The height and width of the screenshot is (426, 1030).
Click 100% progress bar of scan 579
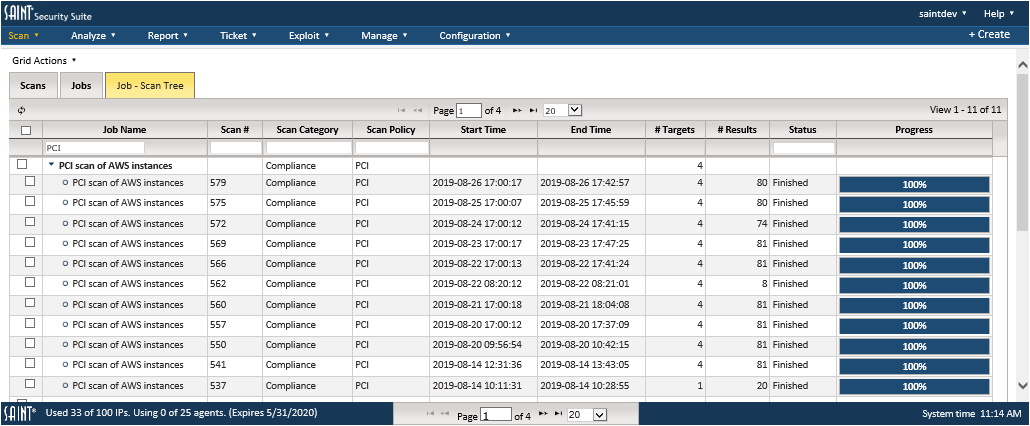[914, 184]
